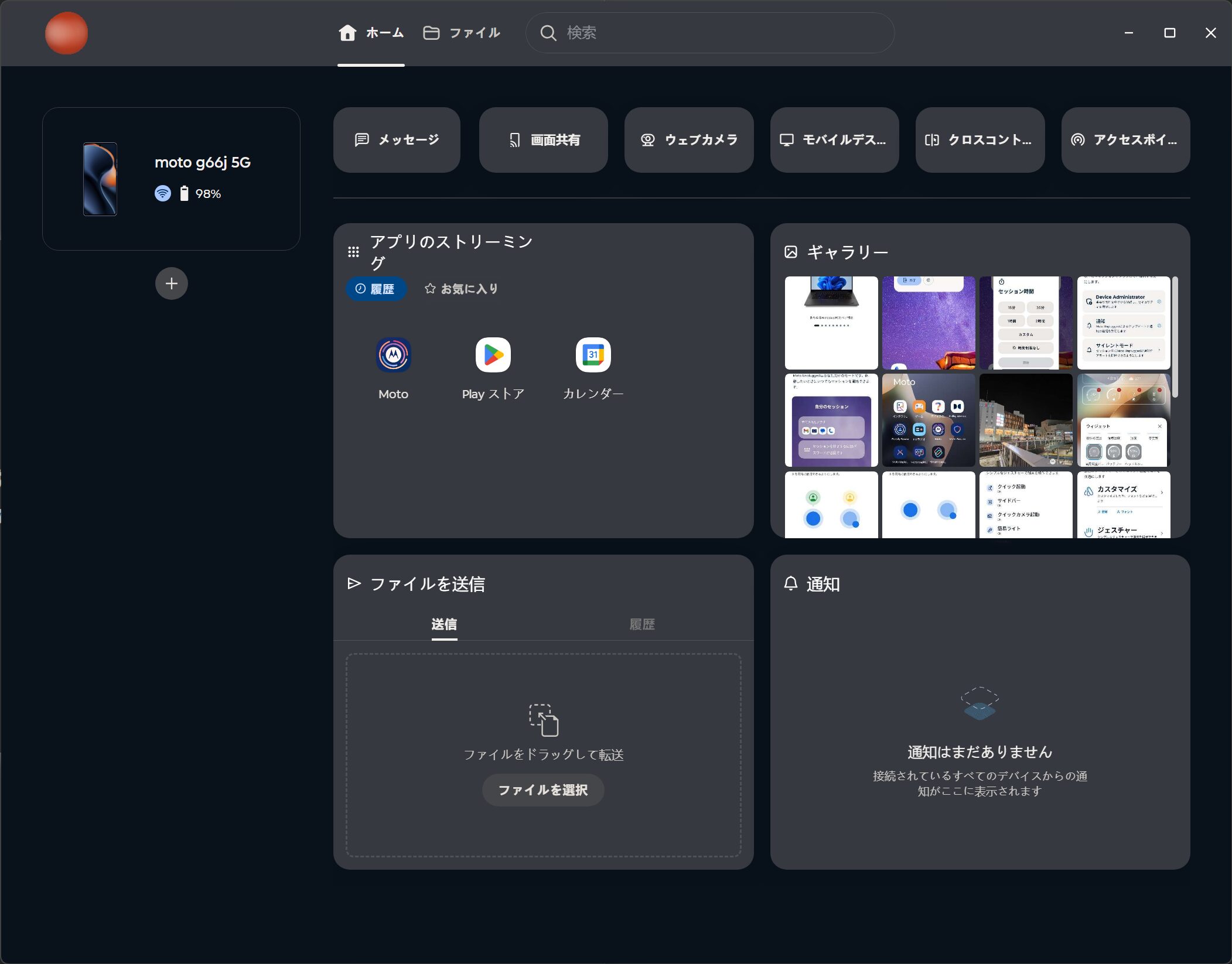Switch to お気に入り favorites filter
This screenshot has height=964, width=1232.
click(x=461, y=289)
